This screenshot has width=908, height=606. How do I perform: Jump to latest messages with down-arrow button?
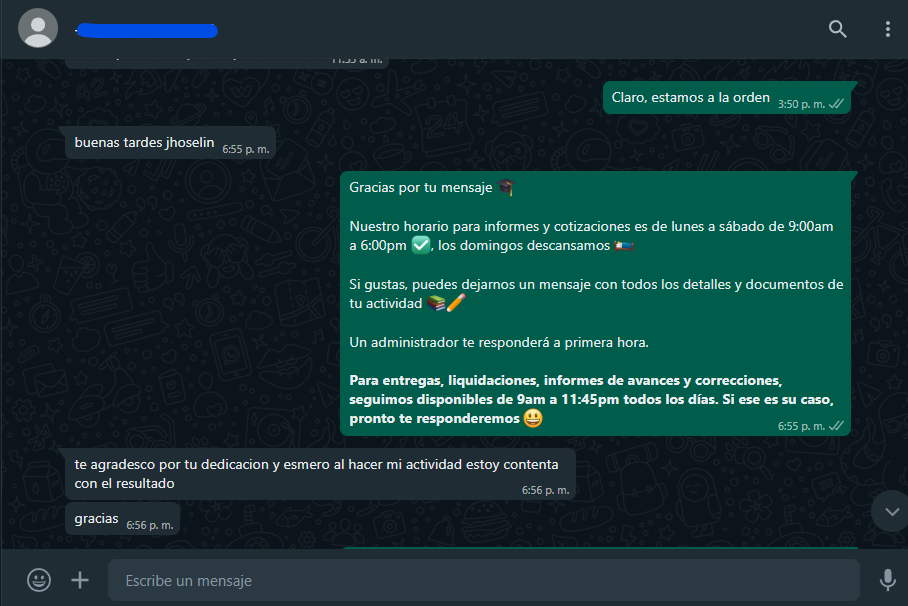892,511
